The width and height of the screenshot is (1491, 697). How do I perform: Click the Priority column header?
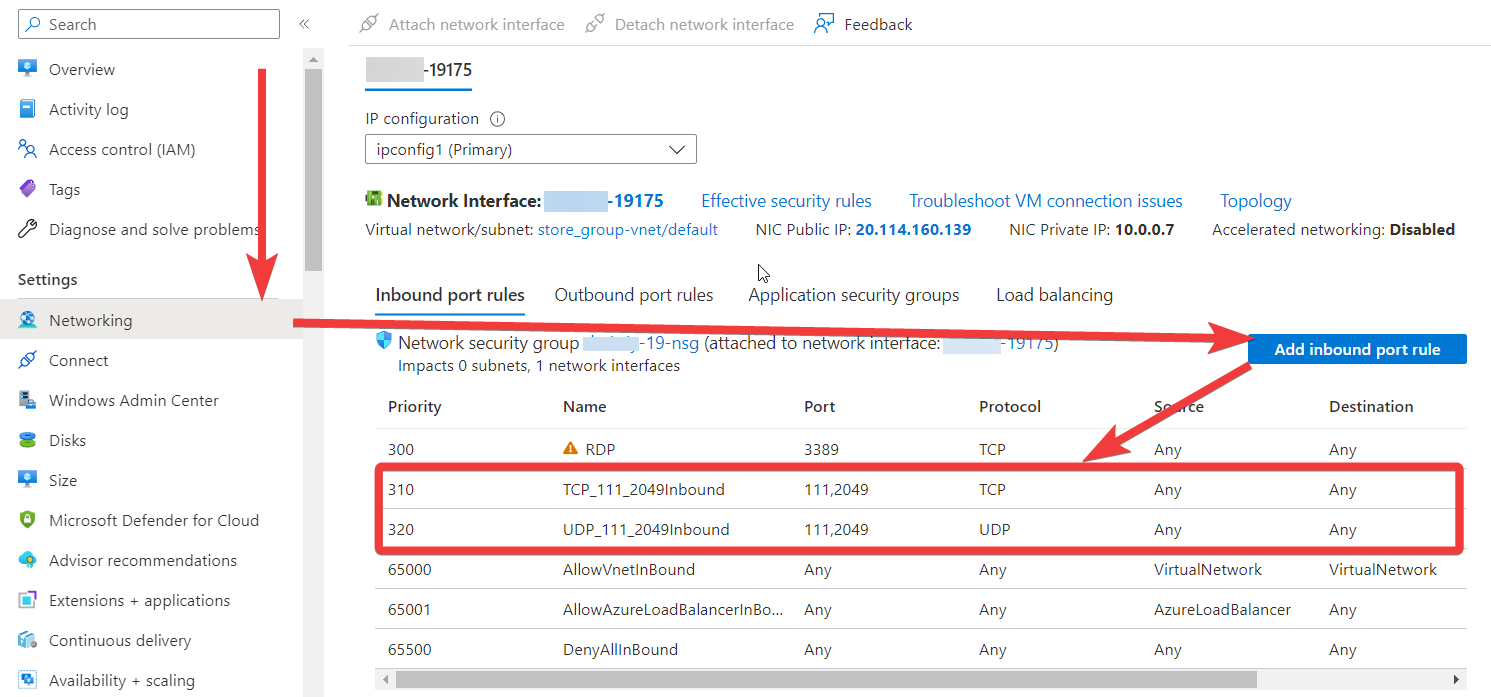[415, 407]
